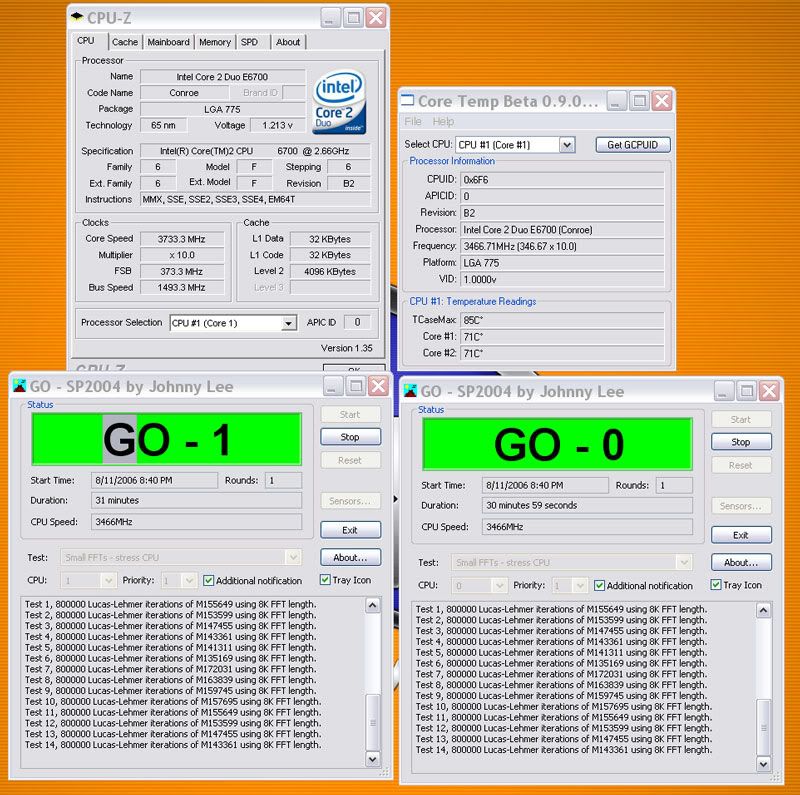Expand the Priority dropdown in GO - 0 window

580,586
